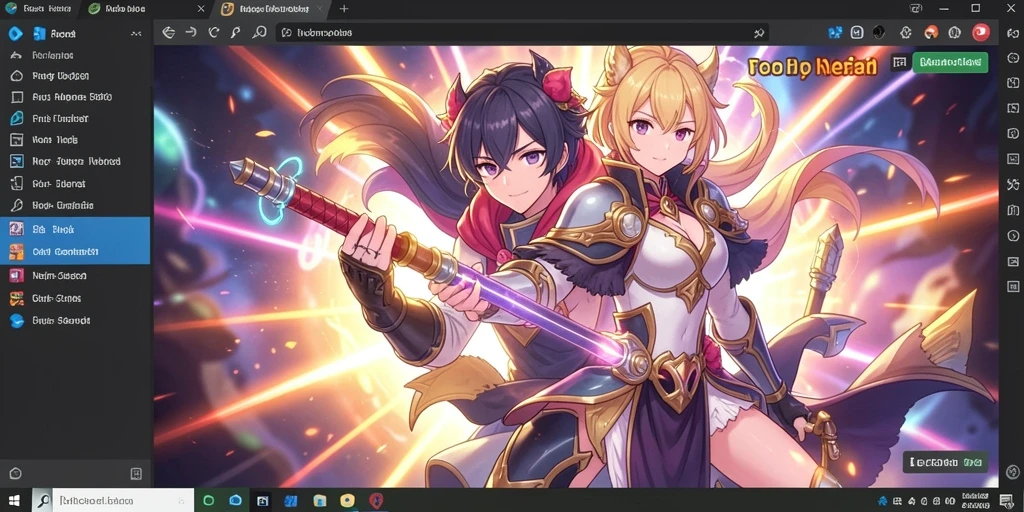1024x512 pixels.
Task: Click the pin icon in the address bar
Action: (x=759, y=33)
